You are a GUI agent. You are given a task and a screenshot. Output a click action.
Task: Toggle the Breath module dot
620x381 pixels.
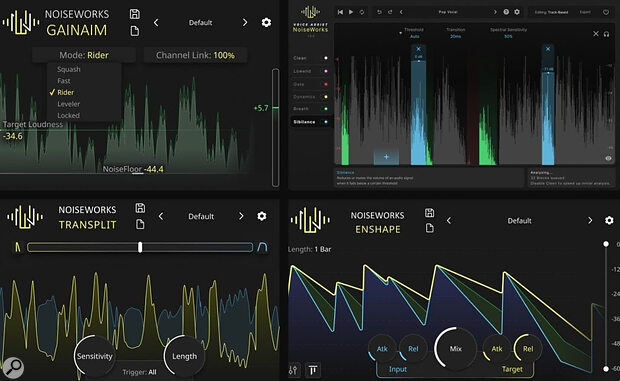[x=326, y=109]
